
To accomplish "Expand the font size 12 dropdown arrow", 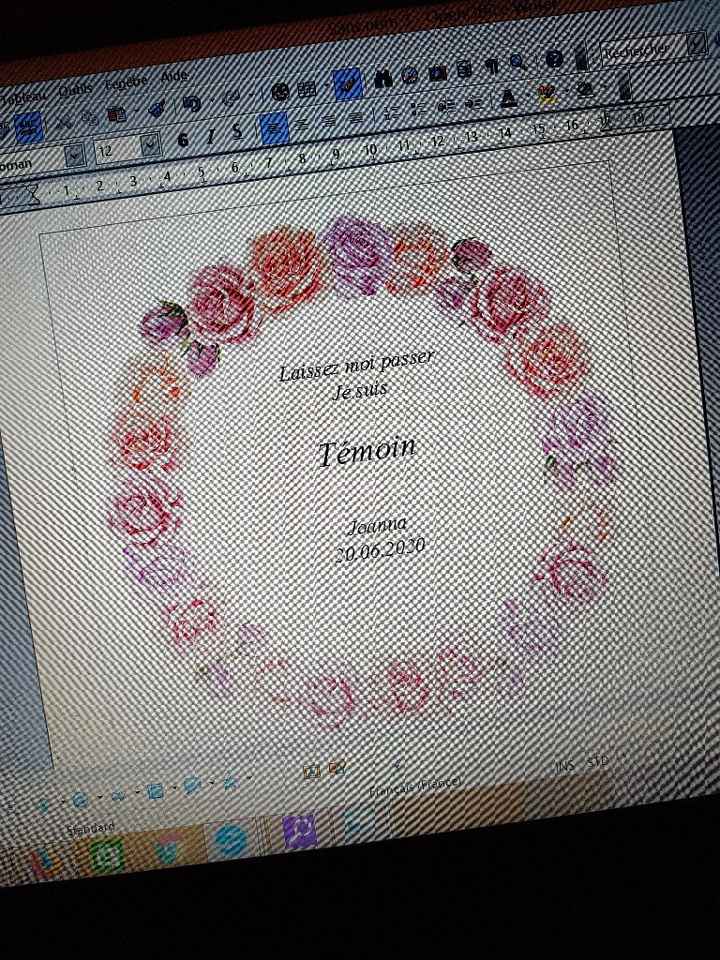I will [150, 146].
